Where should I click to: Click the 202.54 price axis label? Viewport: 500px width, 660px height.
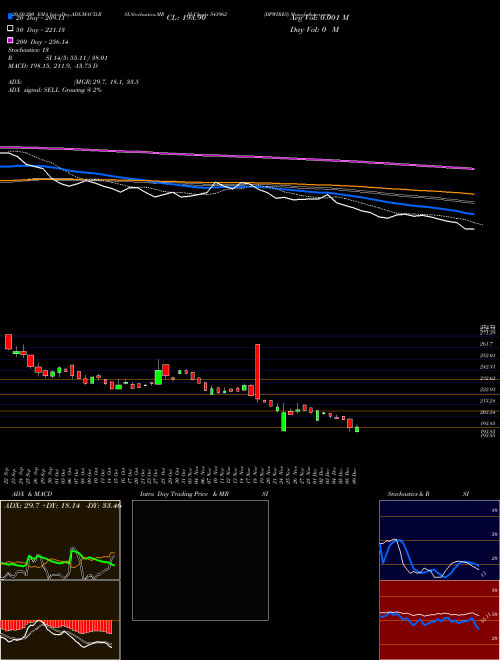coord(489,412)
